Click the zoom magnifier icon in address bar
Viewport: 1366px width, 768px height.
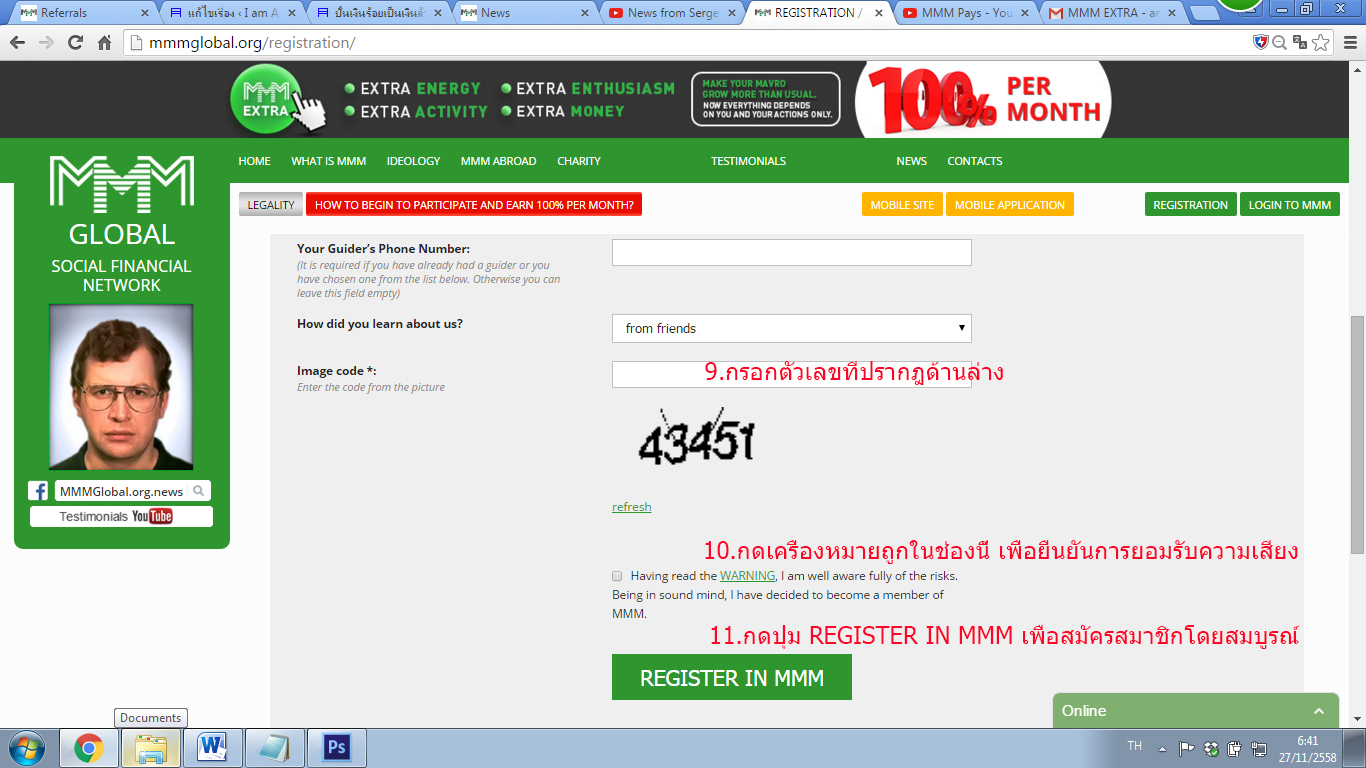pos(1279,43)
